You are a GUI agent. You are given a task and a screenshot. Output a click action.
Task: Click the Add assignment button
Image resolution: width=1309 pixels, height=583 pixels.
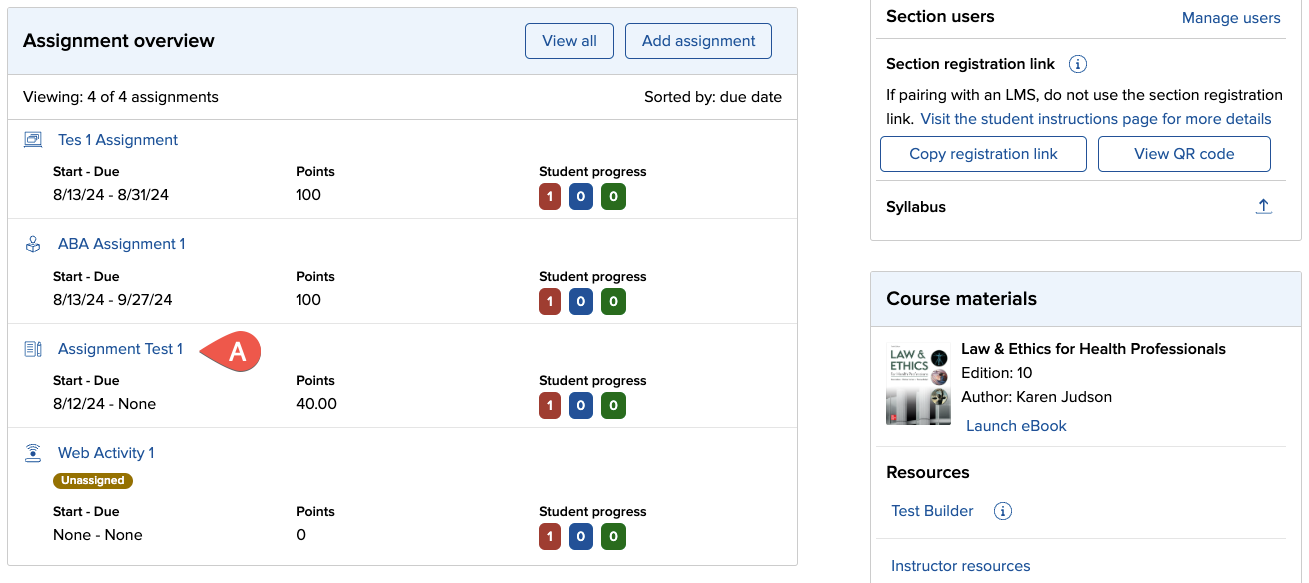(x=698, y=41)
